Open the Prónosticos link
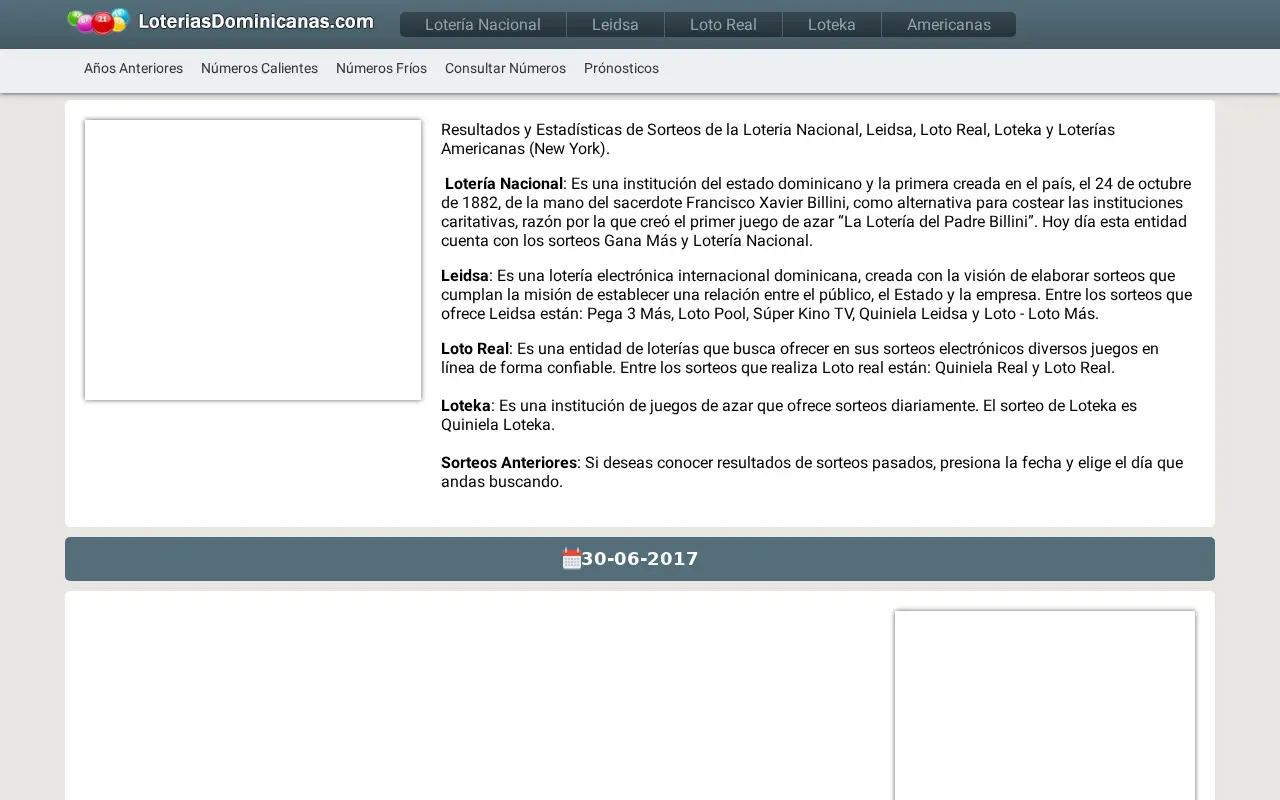Image resolution: width=1280 pixels, height=800 pixels. [621, 68]
